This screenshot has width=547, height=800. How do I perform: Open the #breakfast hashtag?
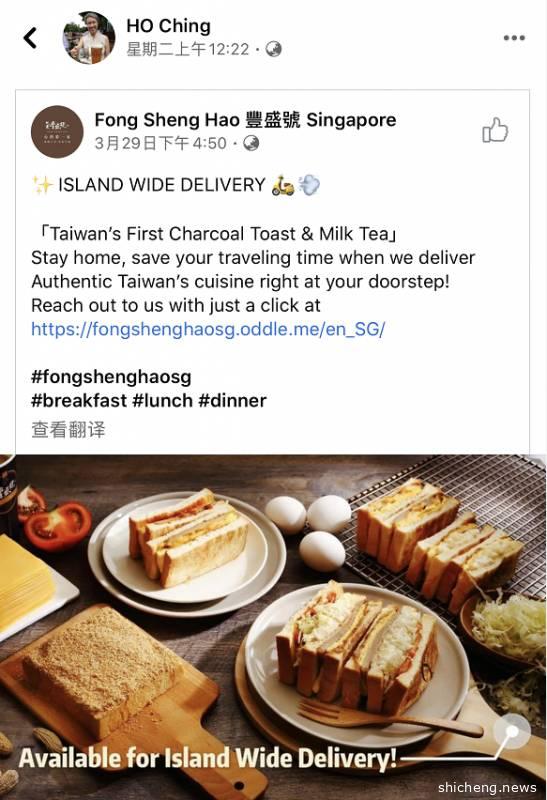(x=79, y=401)
